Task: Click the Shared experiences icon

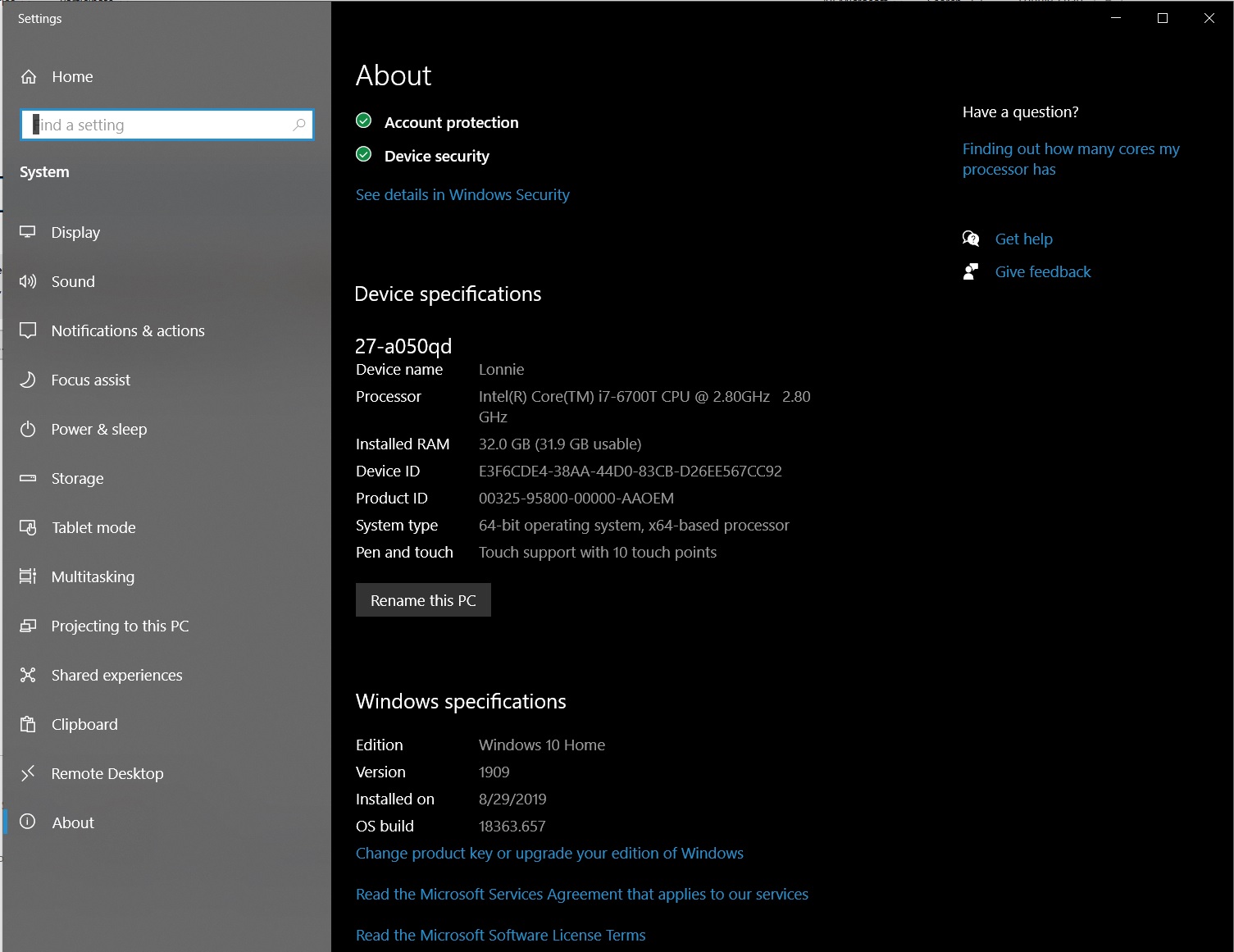Action: coord(28,675)
